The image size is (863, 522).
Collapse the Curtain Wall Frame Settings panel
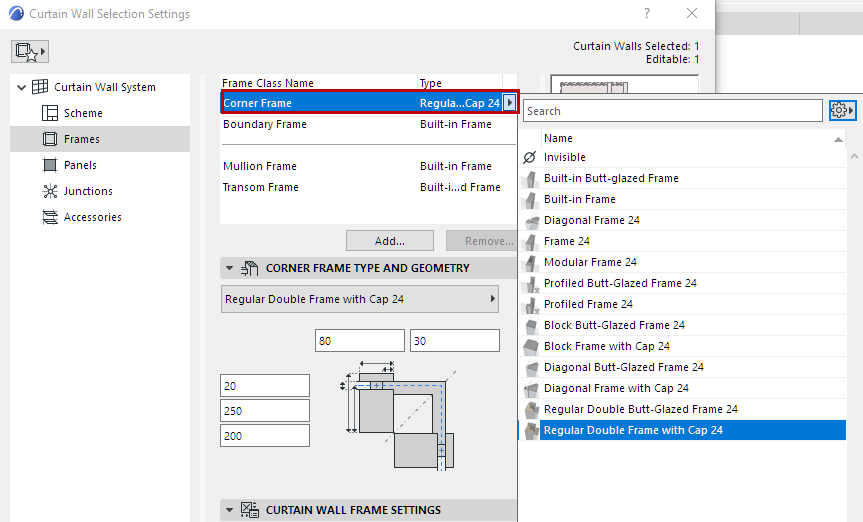230,510
